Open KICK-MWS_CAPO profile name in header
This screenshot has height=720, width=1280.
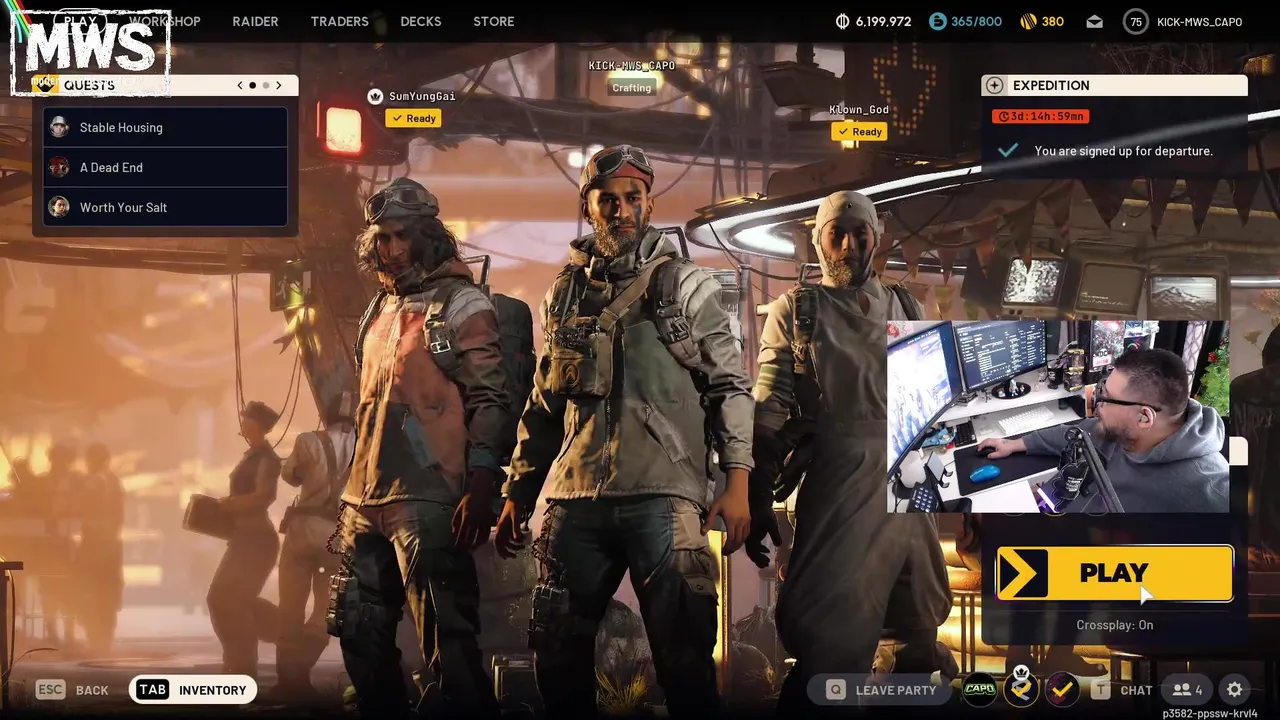pos(1199,21)
